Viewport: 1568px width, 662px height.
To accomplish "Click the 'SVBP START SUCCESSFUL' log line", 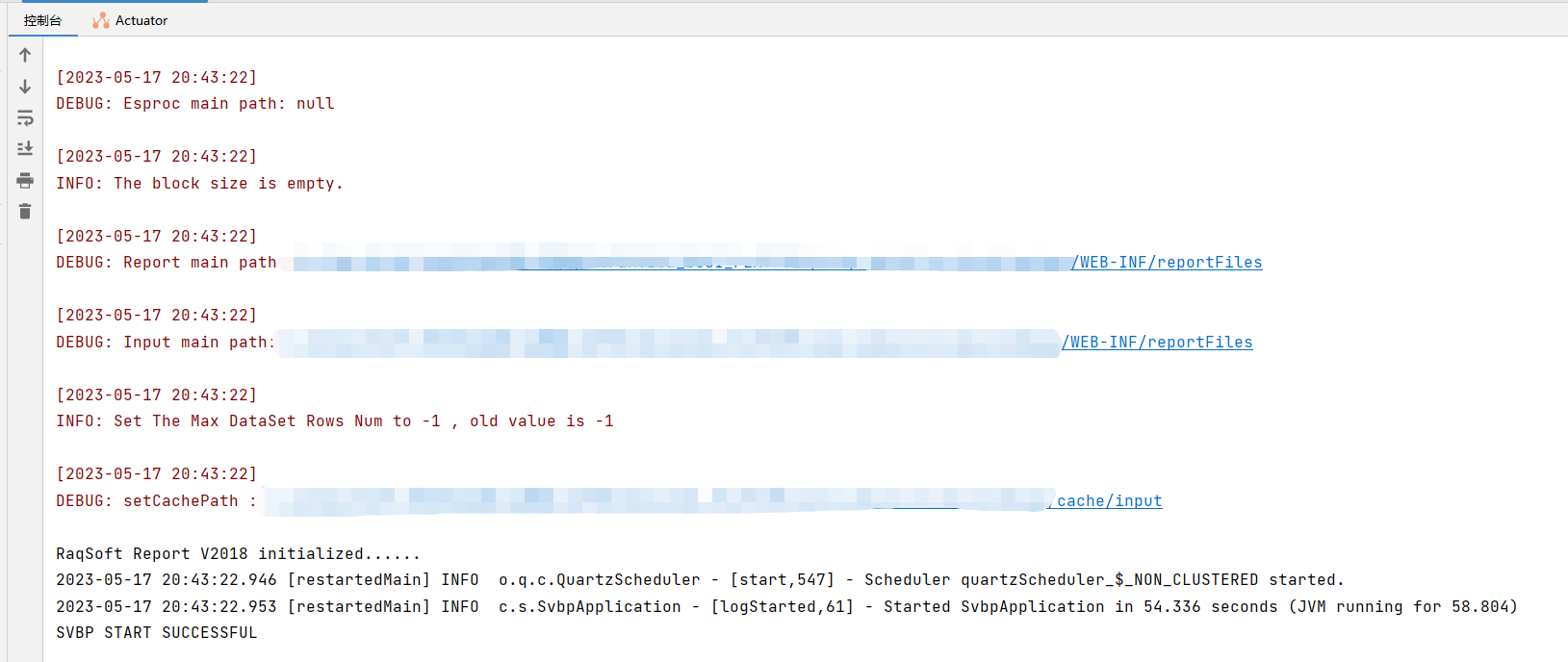I will [157, 633].
